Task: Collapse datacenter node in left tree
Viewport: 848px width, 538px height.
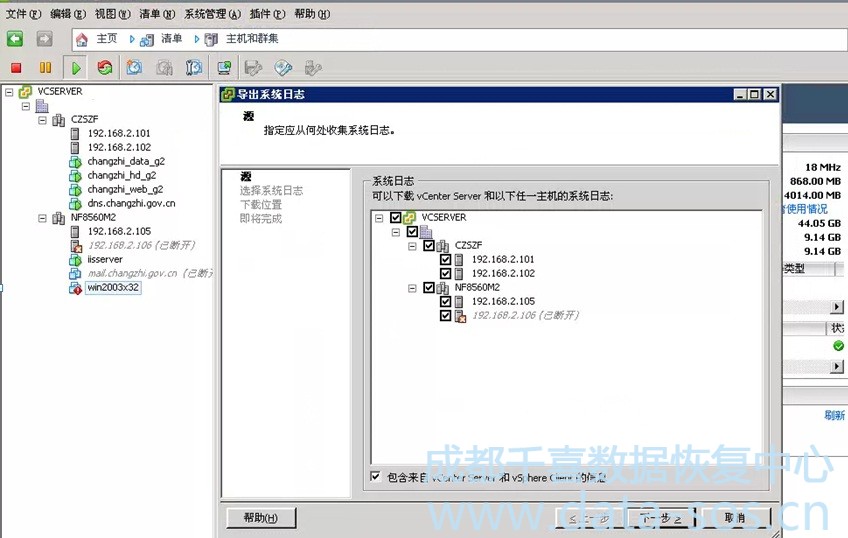Action: (x=26, y=106)
